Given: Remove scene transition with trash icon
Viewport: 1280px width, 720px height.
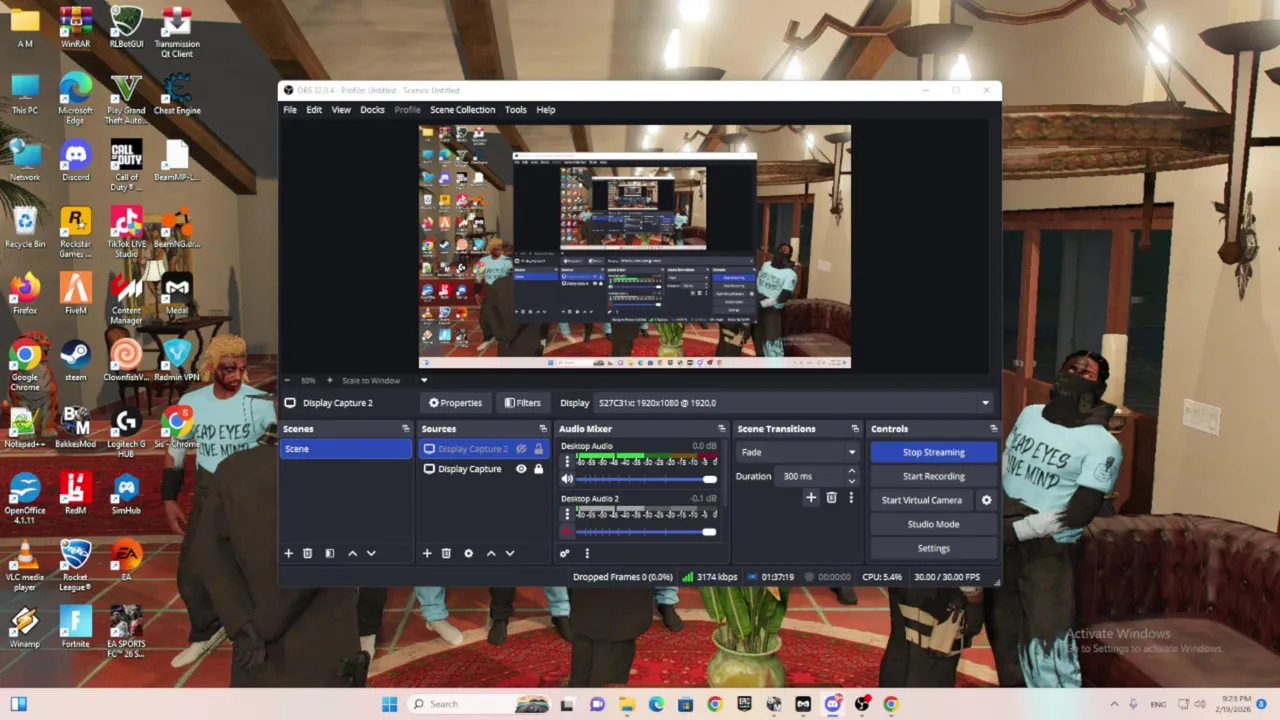Looking at the screenshot, I should 831,497.
